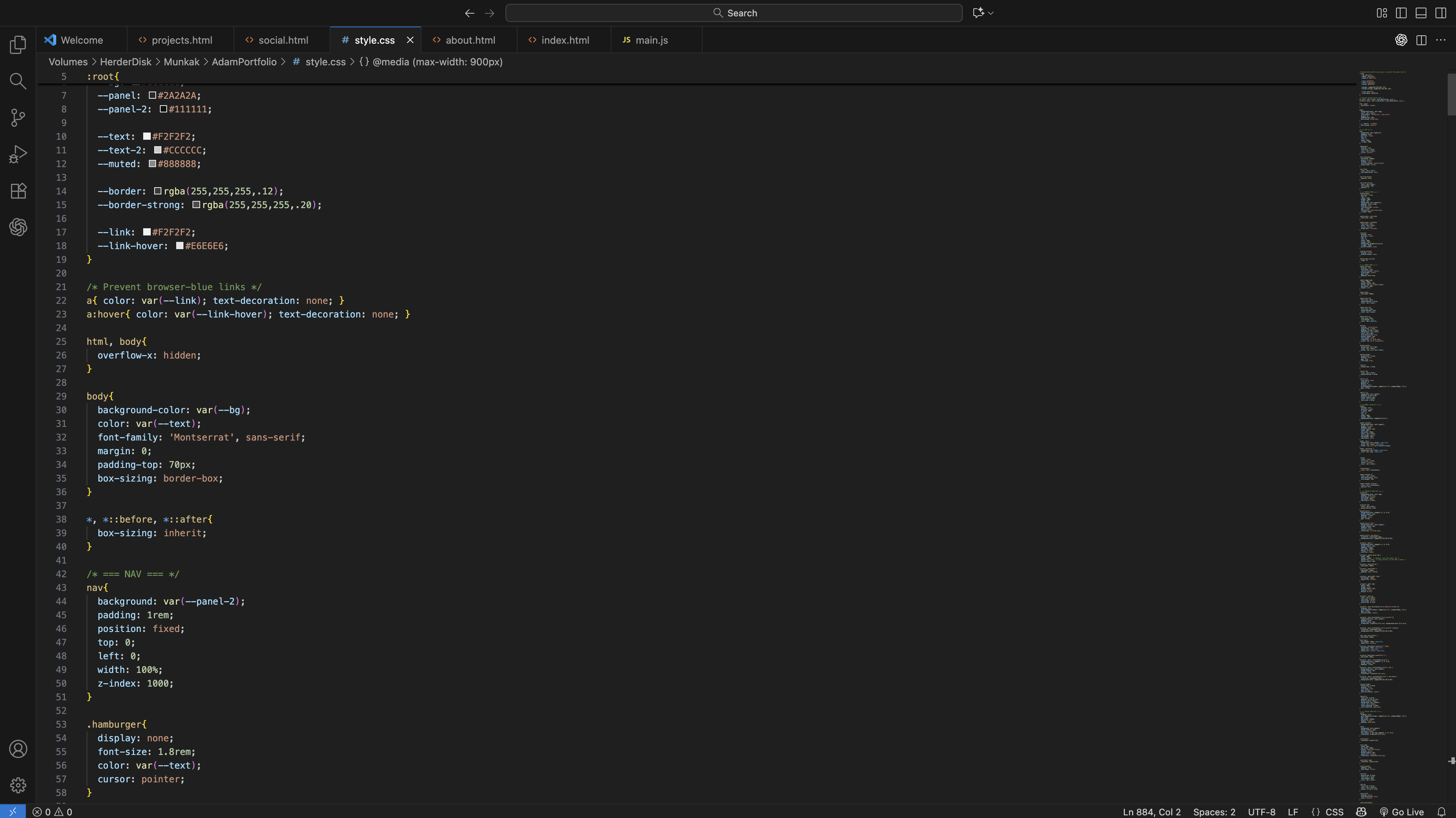The image size is (1456, 818).
Task: Open the Source Control panel
Action: pyautogui.click(x=18, y=117)
